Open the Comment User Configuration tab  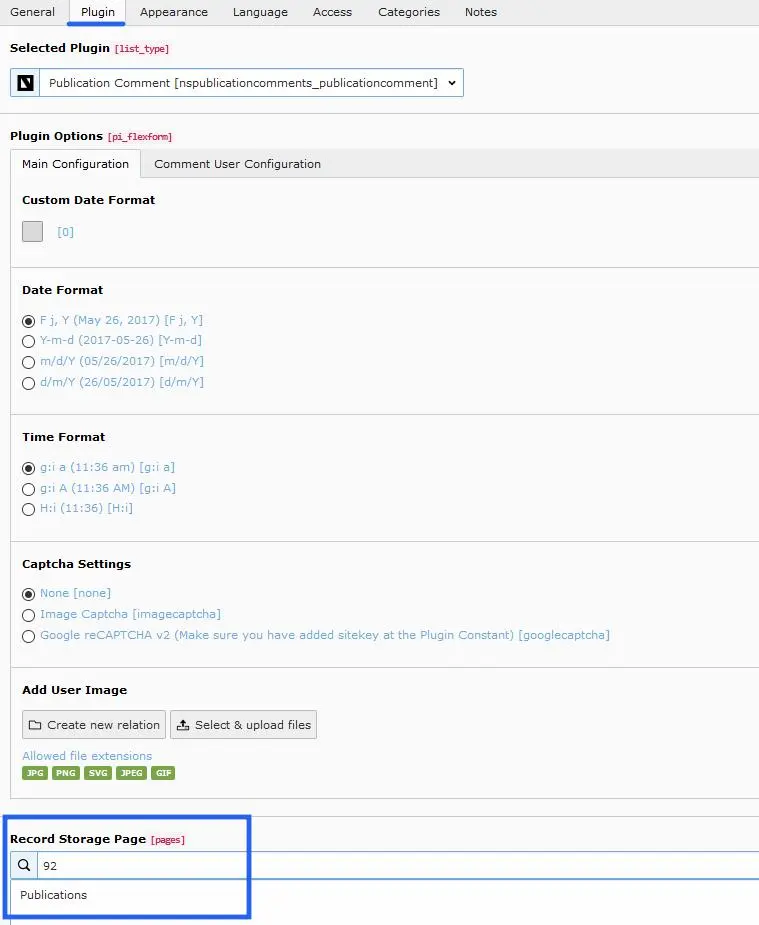pyautogui.click(x=238, y=164)
